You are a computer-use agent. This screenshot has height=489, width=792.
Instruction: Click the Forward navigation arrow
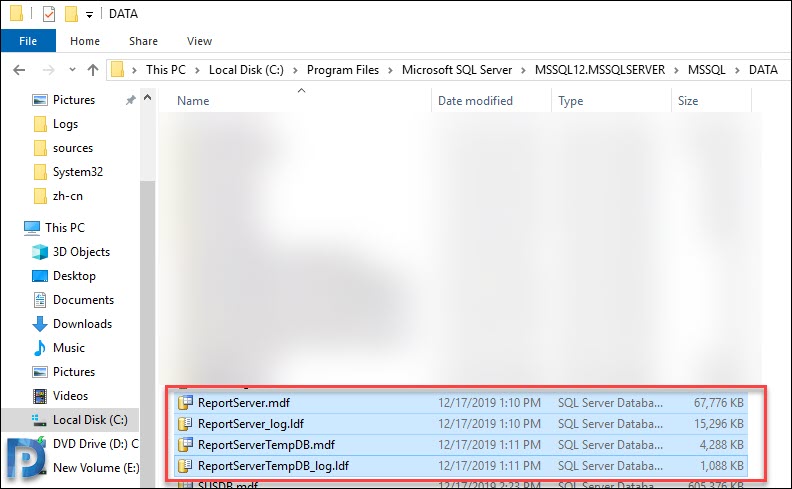pyautogui.click(x=48, y=70)
